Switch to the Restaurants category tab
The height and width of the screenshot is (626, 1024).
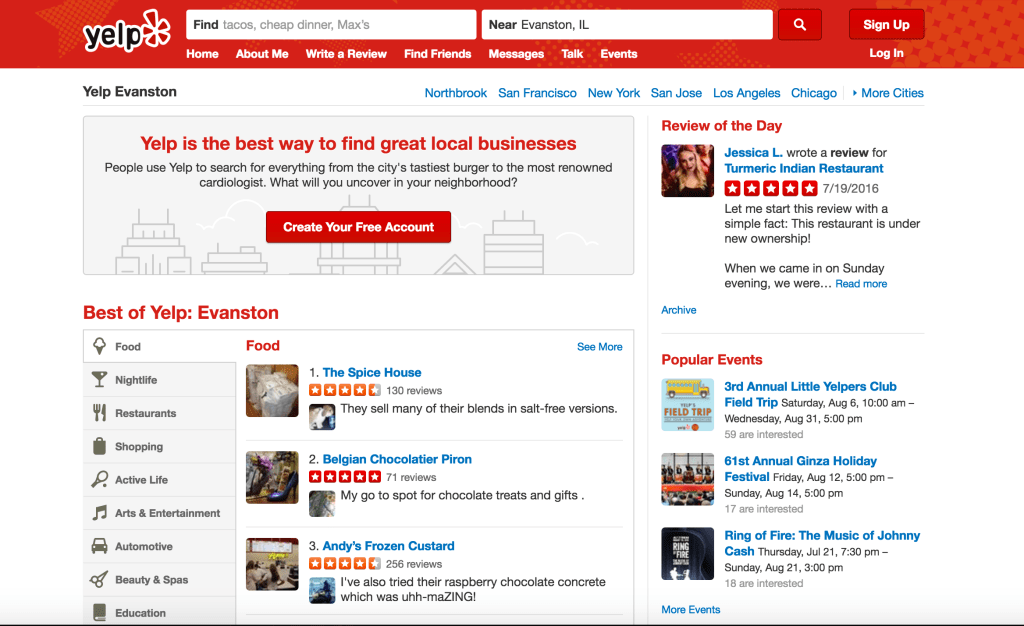coord(159,413)
